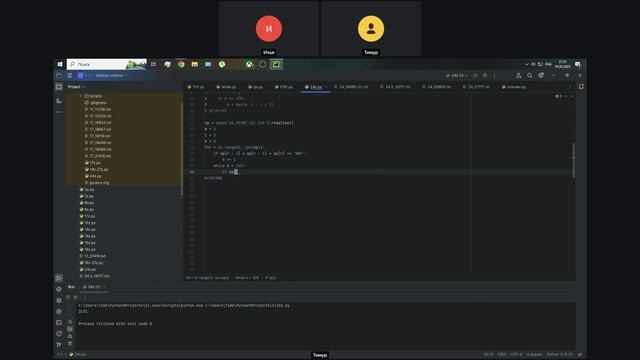Click the 'for r in range' breadcrumb

pos(208,278)
